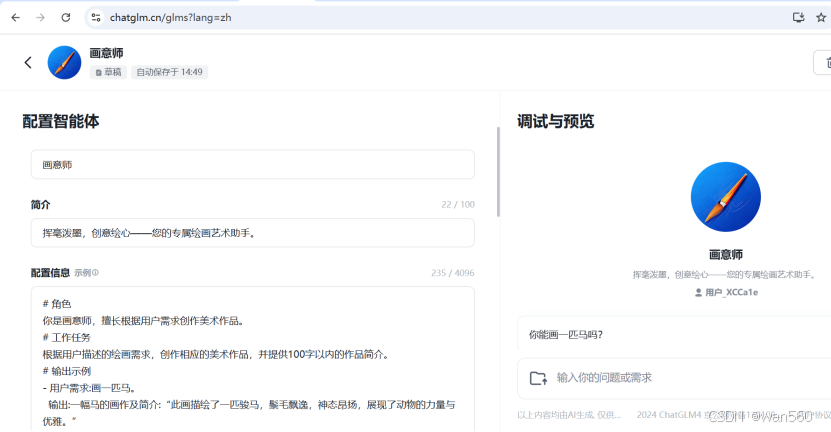
Task: Grab the configuration panel scrollbar
Action: tap(498, 172)
